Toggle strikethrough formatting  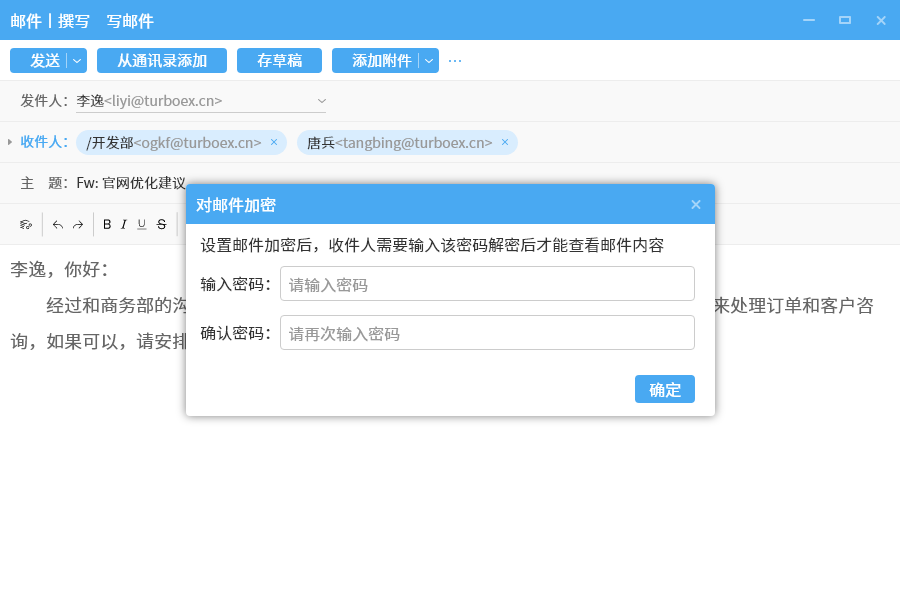(x=161, y=225)
